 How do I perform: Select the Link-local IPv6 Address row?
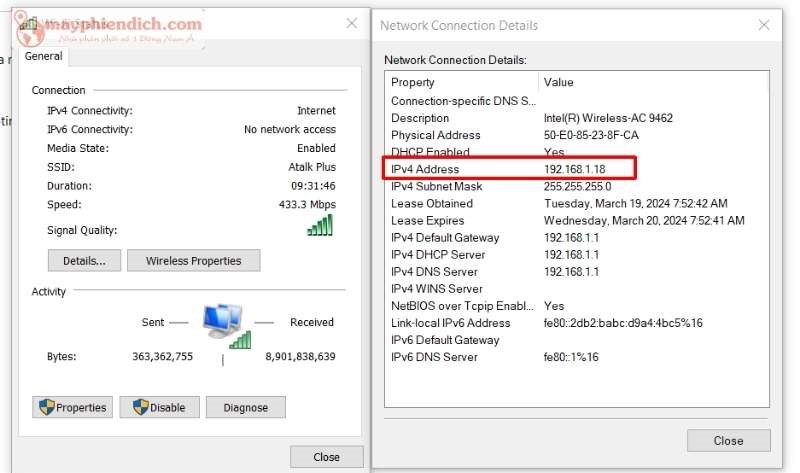[577, 322]
